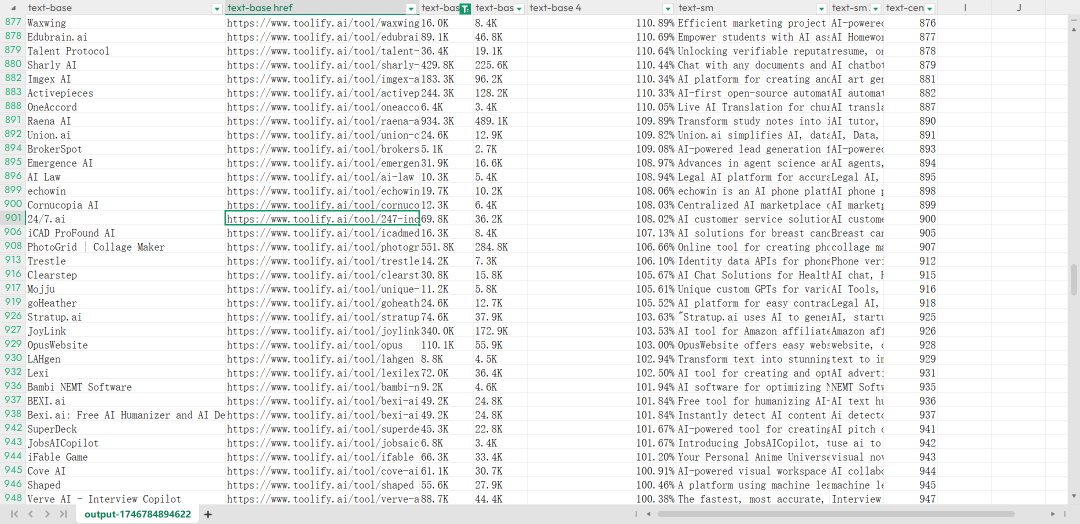Select the Sharly AI cell
Viewport: 1080px width, 524px height.
(x=125, y=65)
